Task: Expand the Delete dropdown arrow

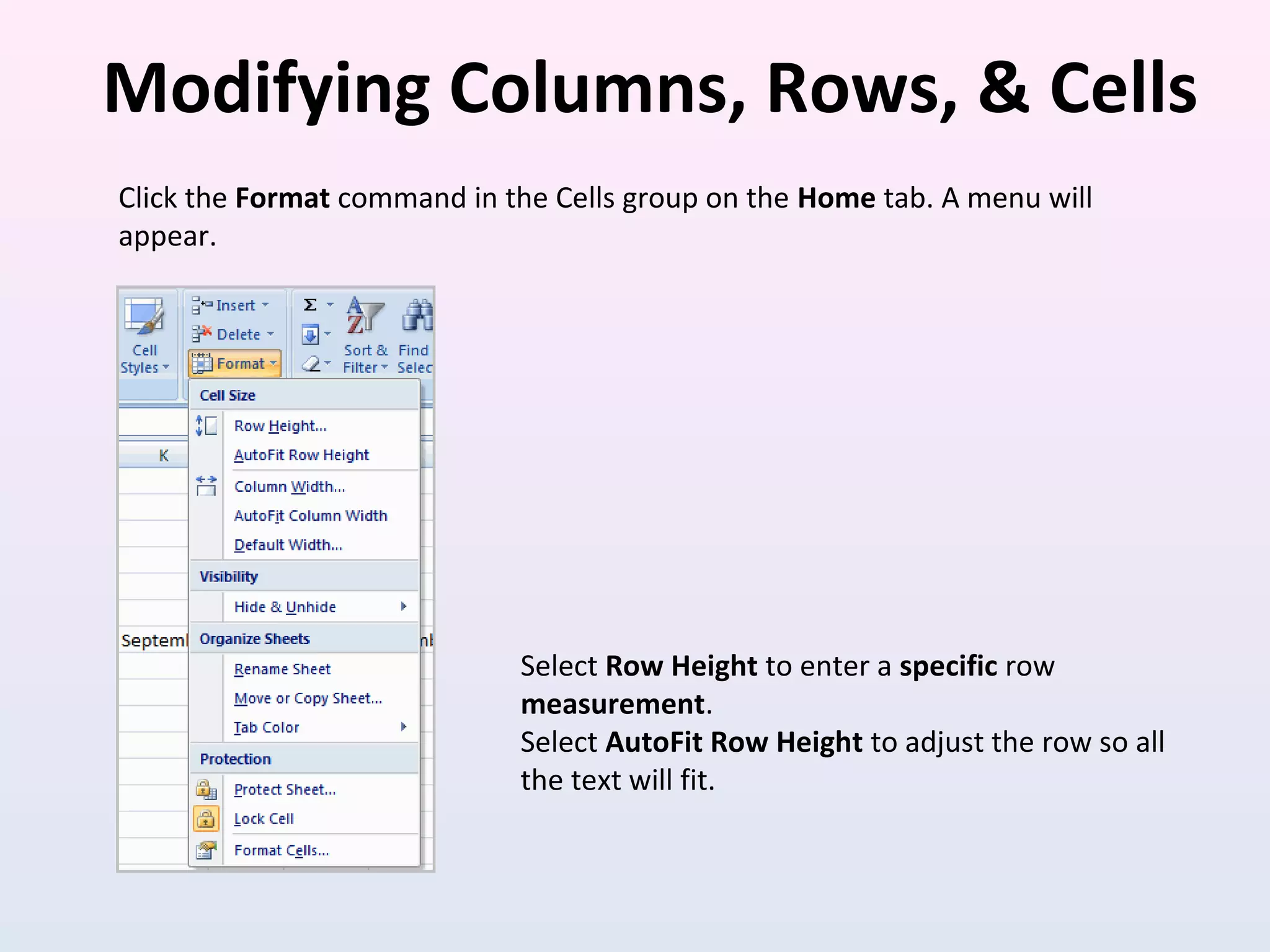Action: tap(270, 334)
